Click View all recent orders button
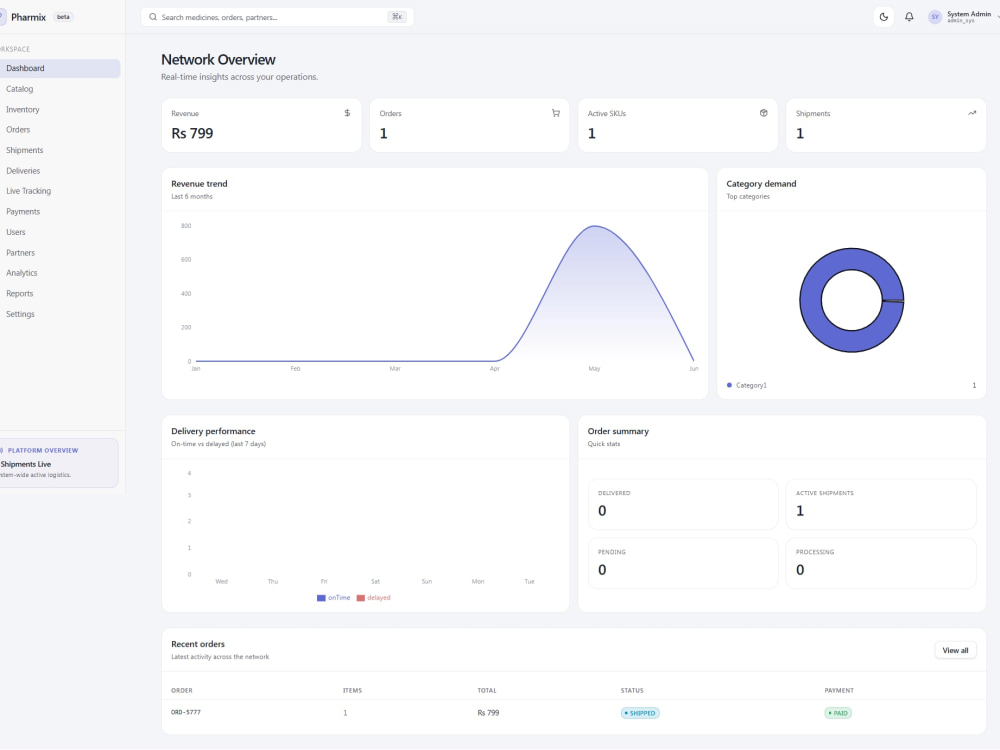This screenshot has width=1000, height=750. point(955,651)
